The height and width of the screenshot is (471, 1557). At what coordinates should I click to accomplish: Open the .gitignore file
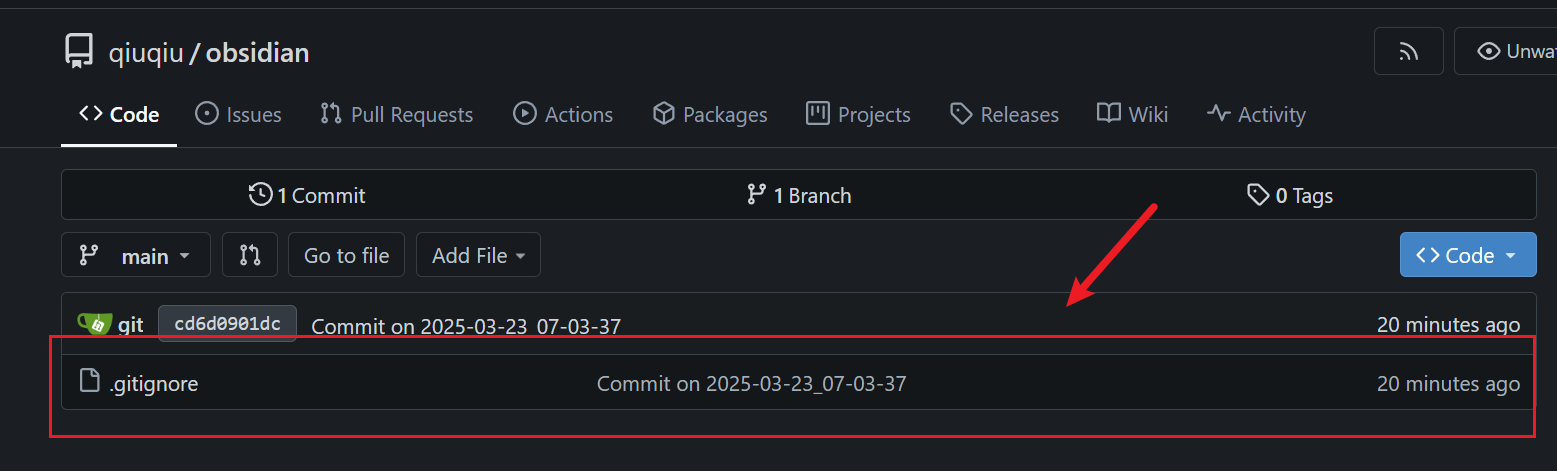(153, 383)
